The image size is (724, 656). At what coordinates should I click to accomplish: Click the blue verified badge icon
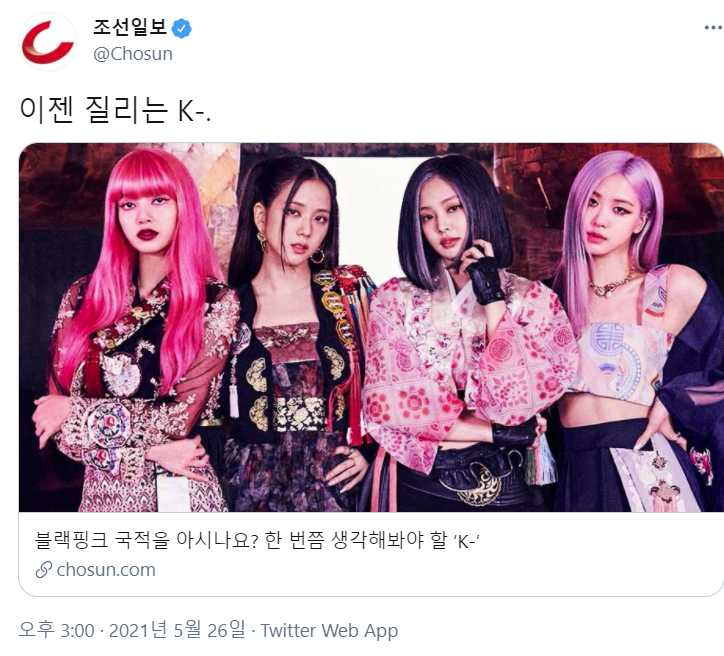tap(181, 29)
